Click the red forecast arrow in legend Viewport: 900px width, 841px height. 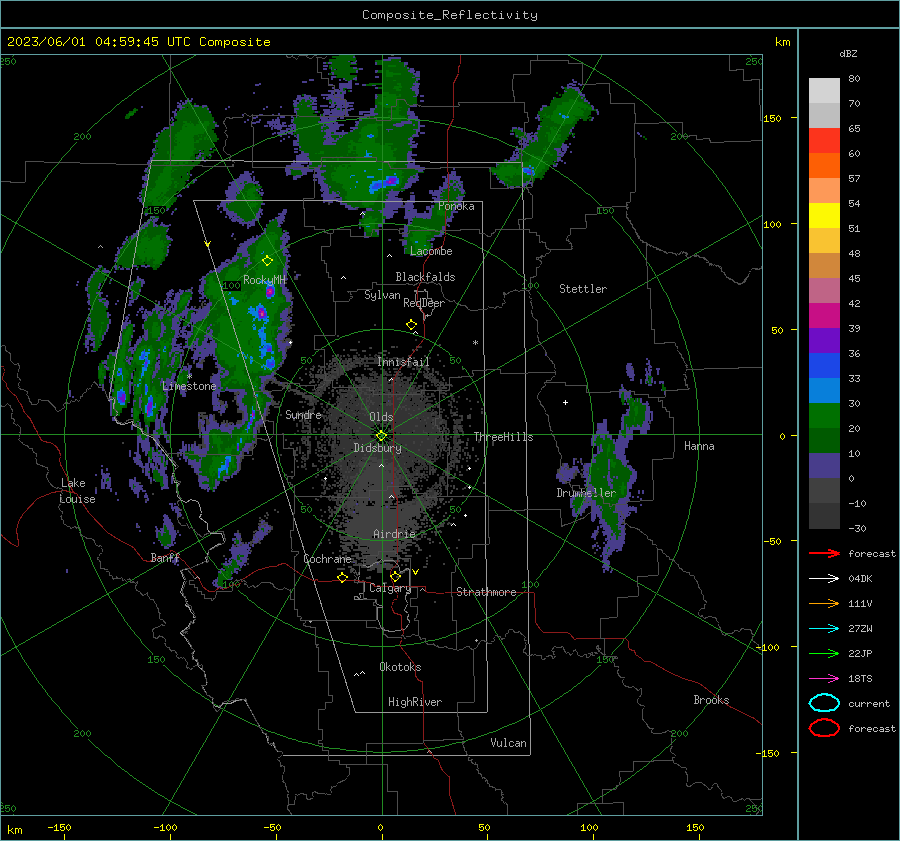824,553
